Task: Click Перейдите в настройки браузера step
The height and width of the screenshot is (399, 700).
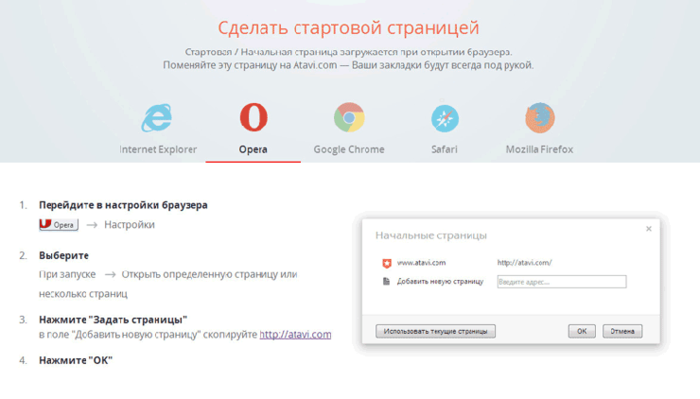Action: pyautogui.click(x=123, y=205)
